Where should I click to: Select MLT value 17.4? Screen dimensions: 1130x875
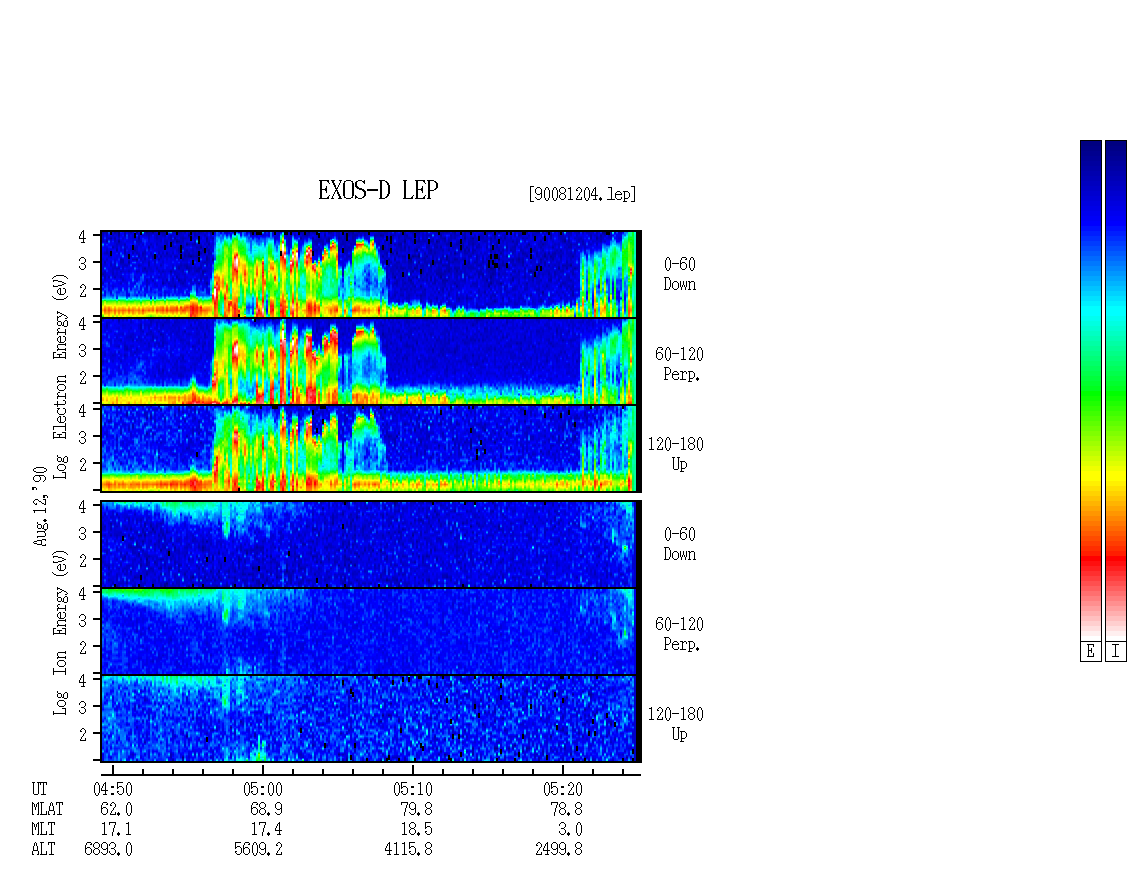267,829
